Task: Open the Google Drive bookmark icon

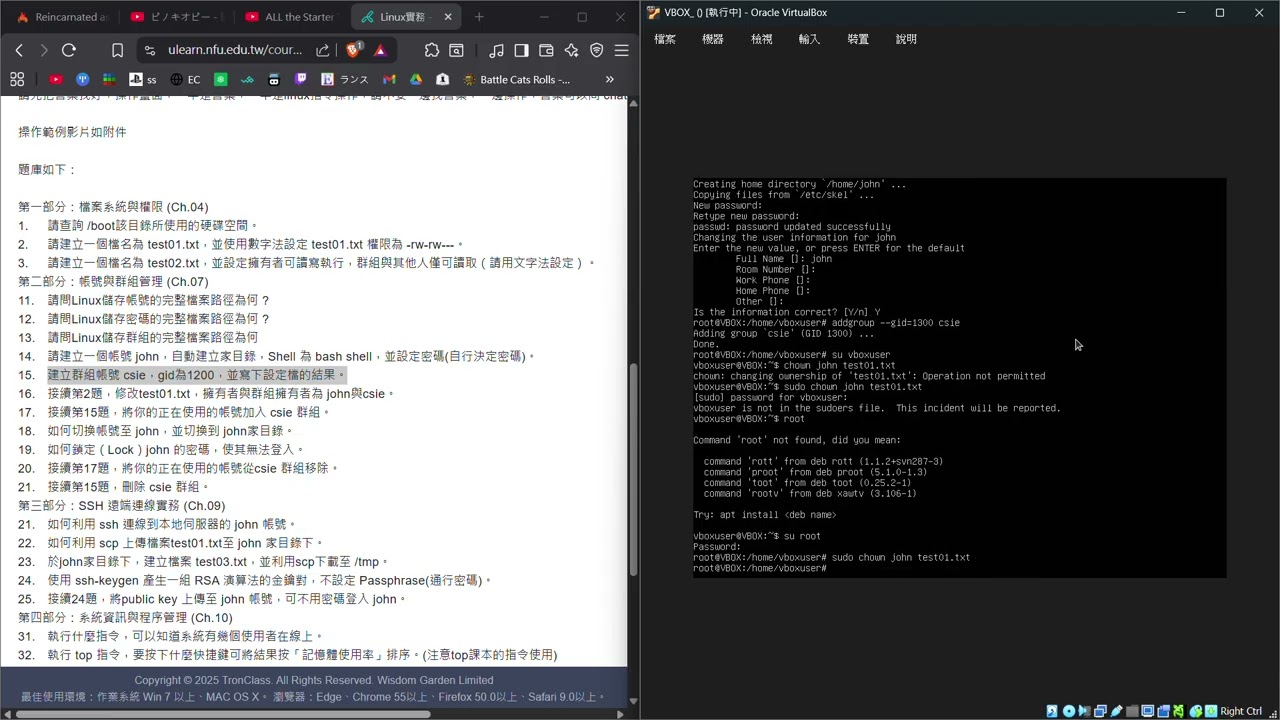Action: tap(416, 79)
